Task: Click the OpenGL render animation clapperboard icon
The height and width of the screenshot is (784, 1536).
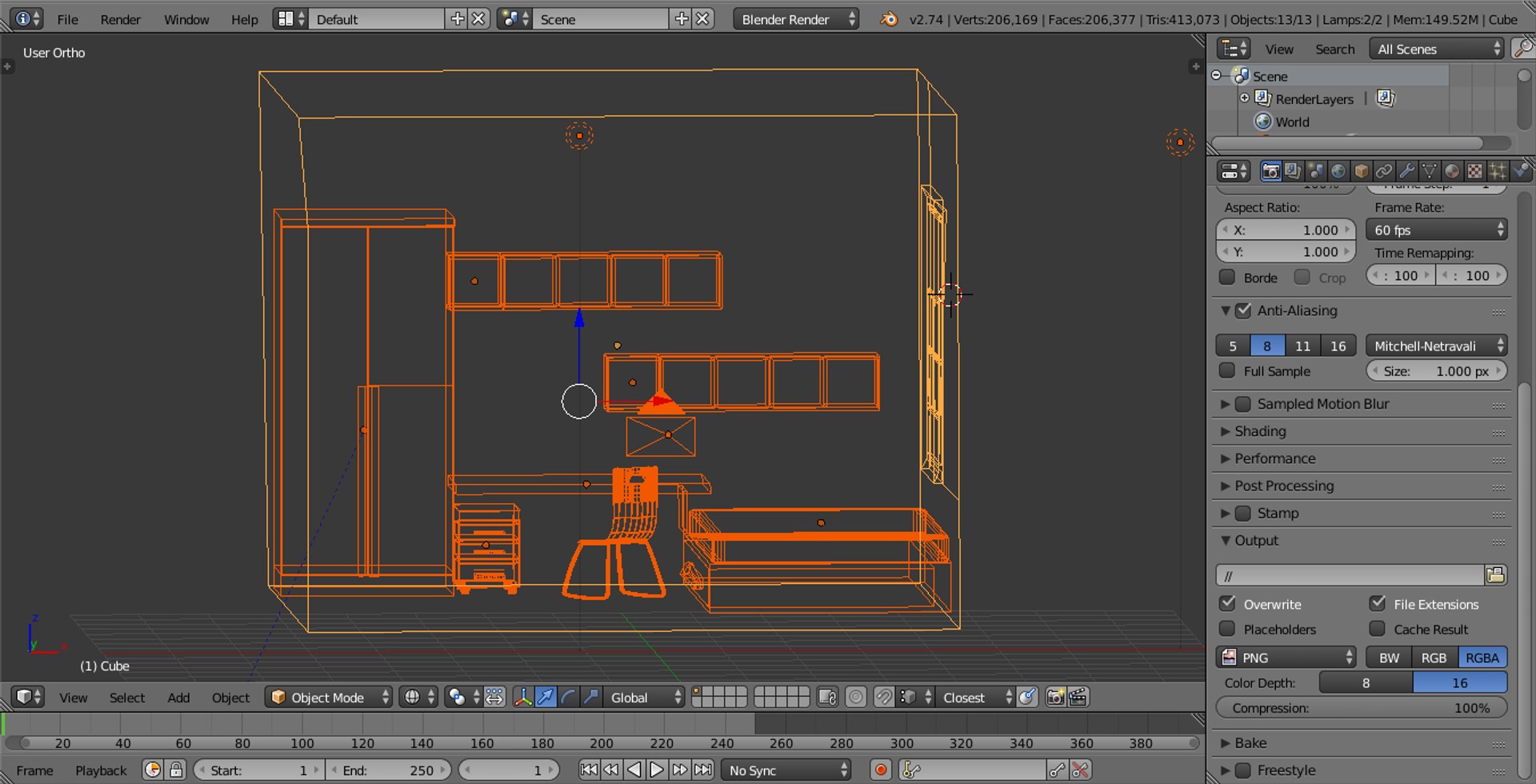Action: [1078, 698]
